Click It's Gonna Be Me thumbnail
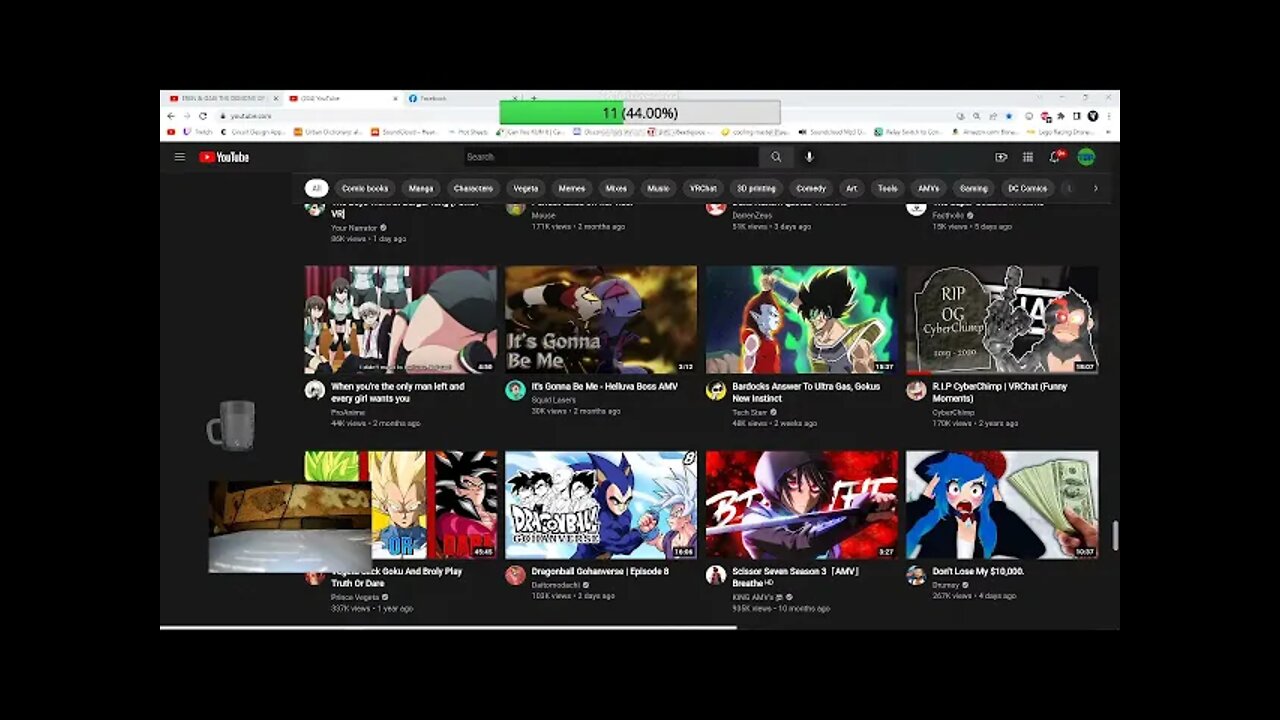The height and width of the screenshot is (720, 1280). [x=601, y=320]
